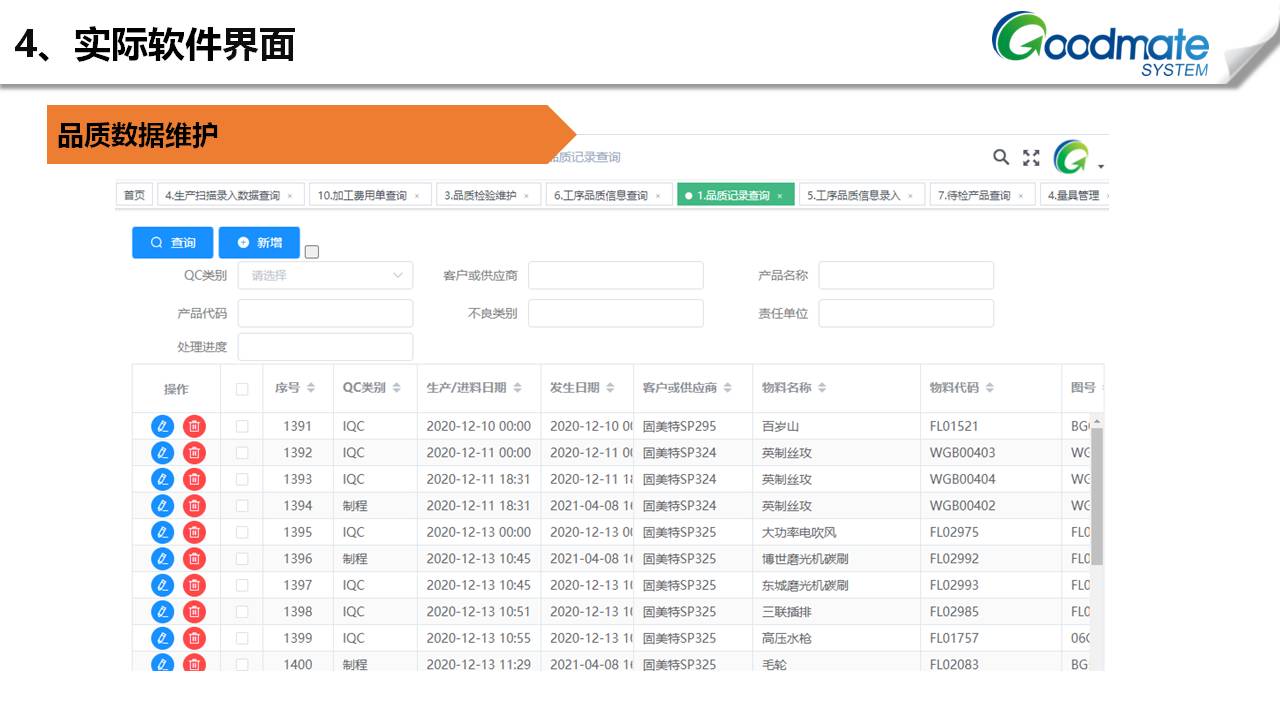Close the 3.品质检验维护 tab
The height and width of the screenshot is (720, 1280).
click(526, 196)
